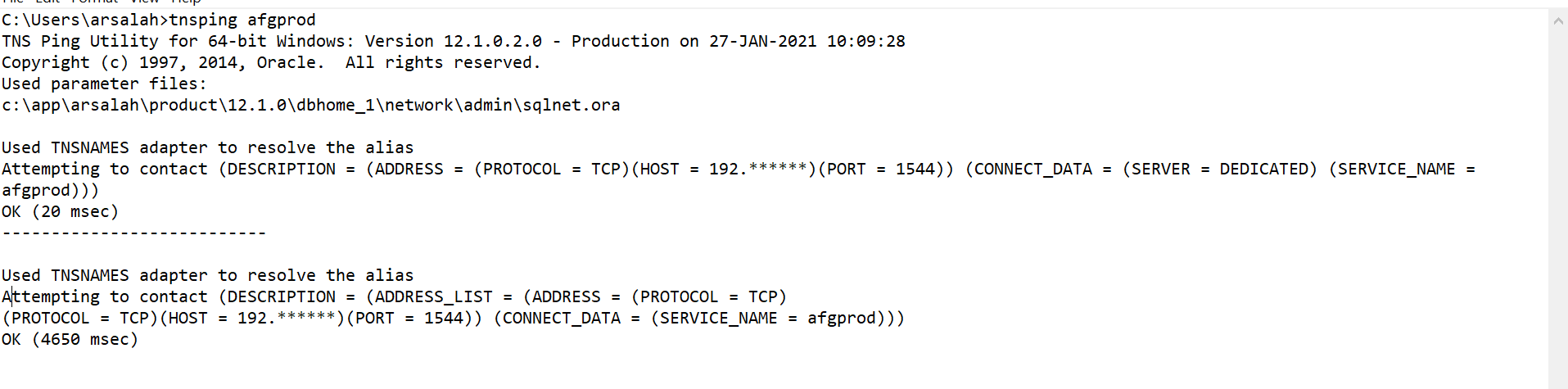Click the 'SERVER = DEDICATED' text
Viewport: 1568px width, 389px height.
click(1220, 169)
